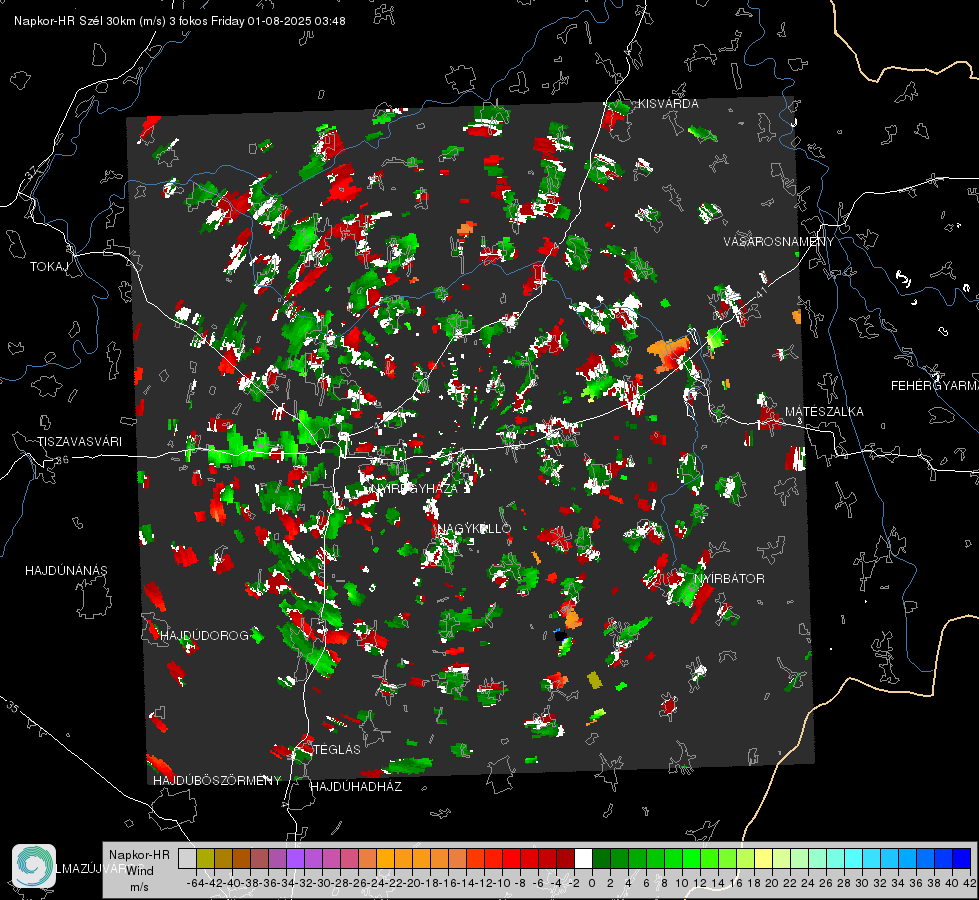Click the FEHÉRGYARMAT label at the map edge
Viewport: 979px width, 900px height.
click(x=935, y=386)
